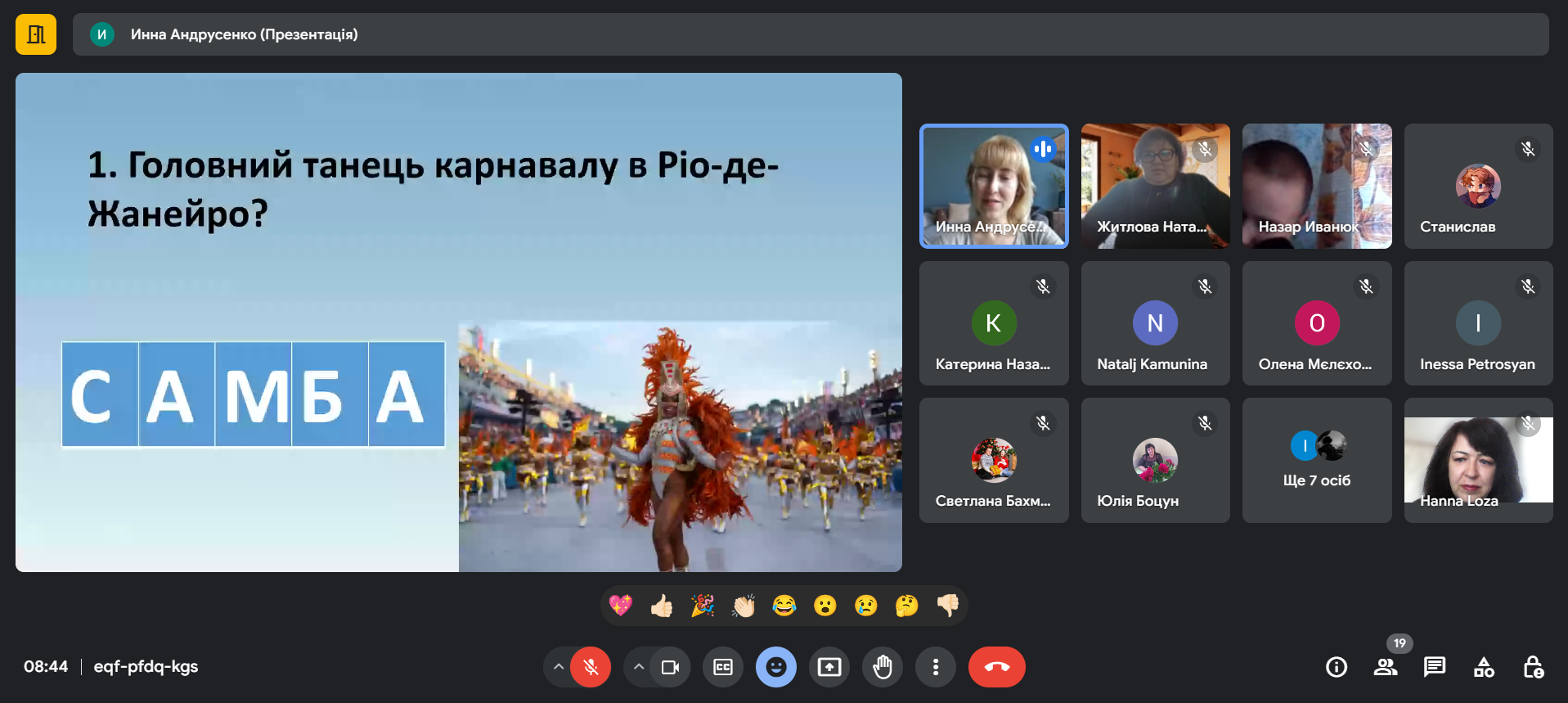Open the 'Ще 7 осіб' participants tile

[x=1316, y=461]
